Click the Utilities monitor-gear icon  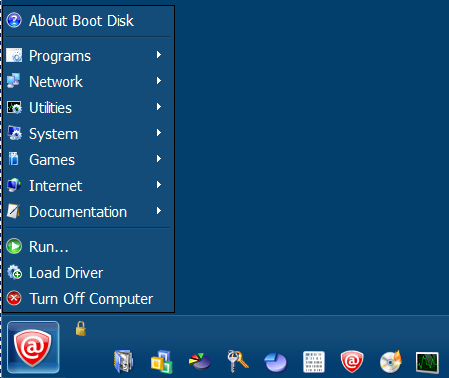click(14, 107)
